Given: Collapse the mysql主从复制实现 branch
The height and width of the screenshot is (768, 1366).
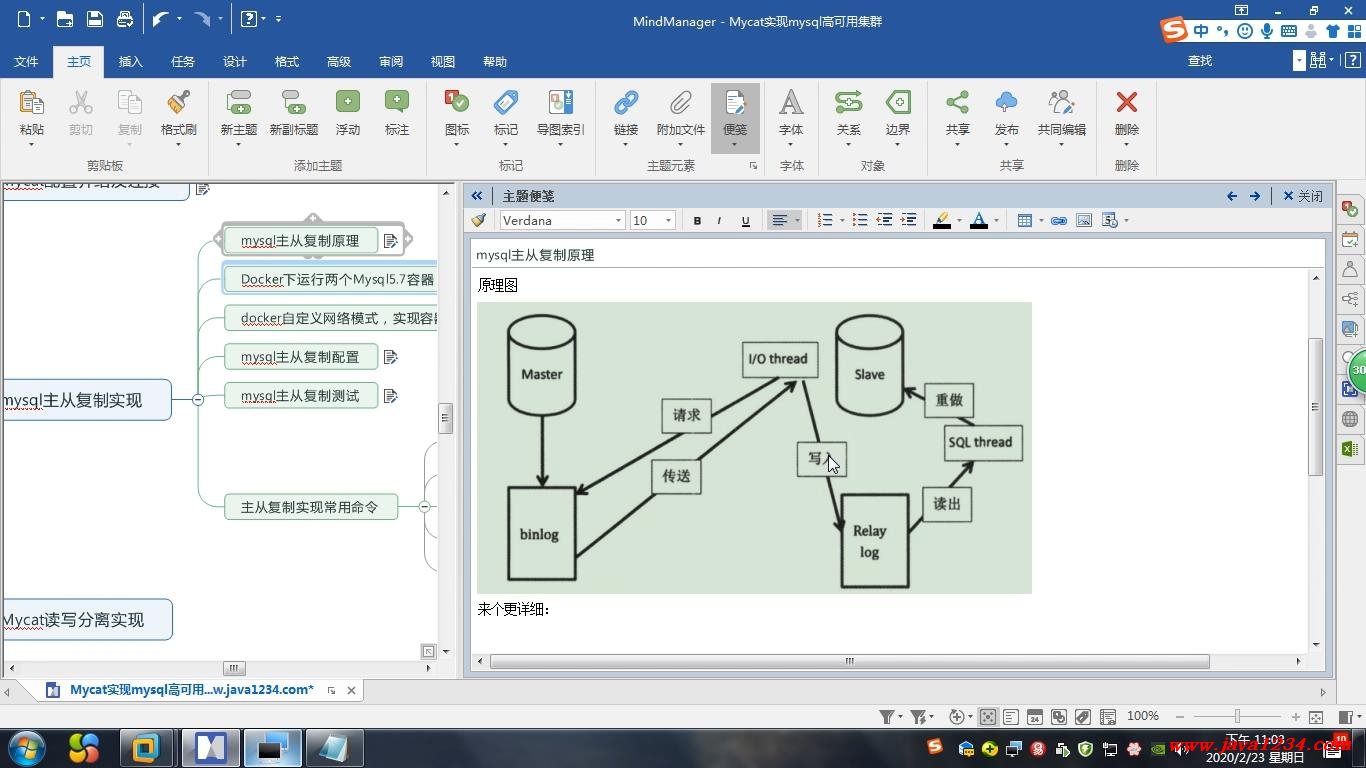Looking at the screenshot, I should (198, 400).
